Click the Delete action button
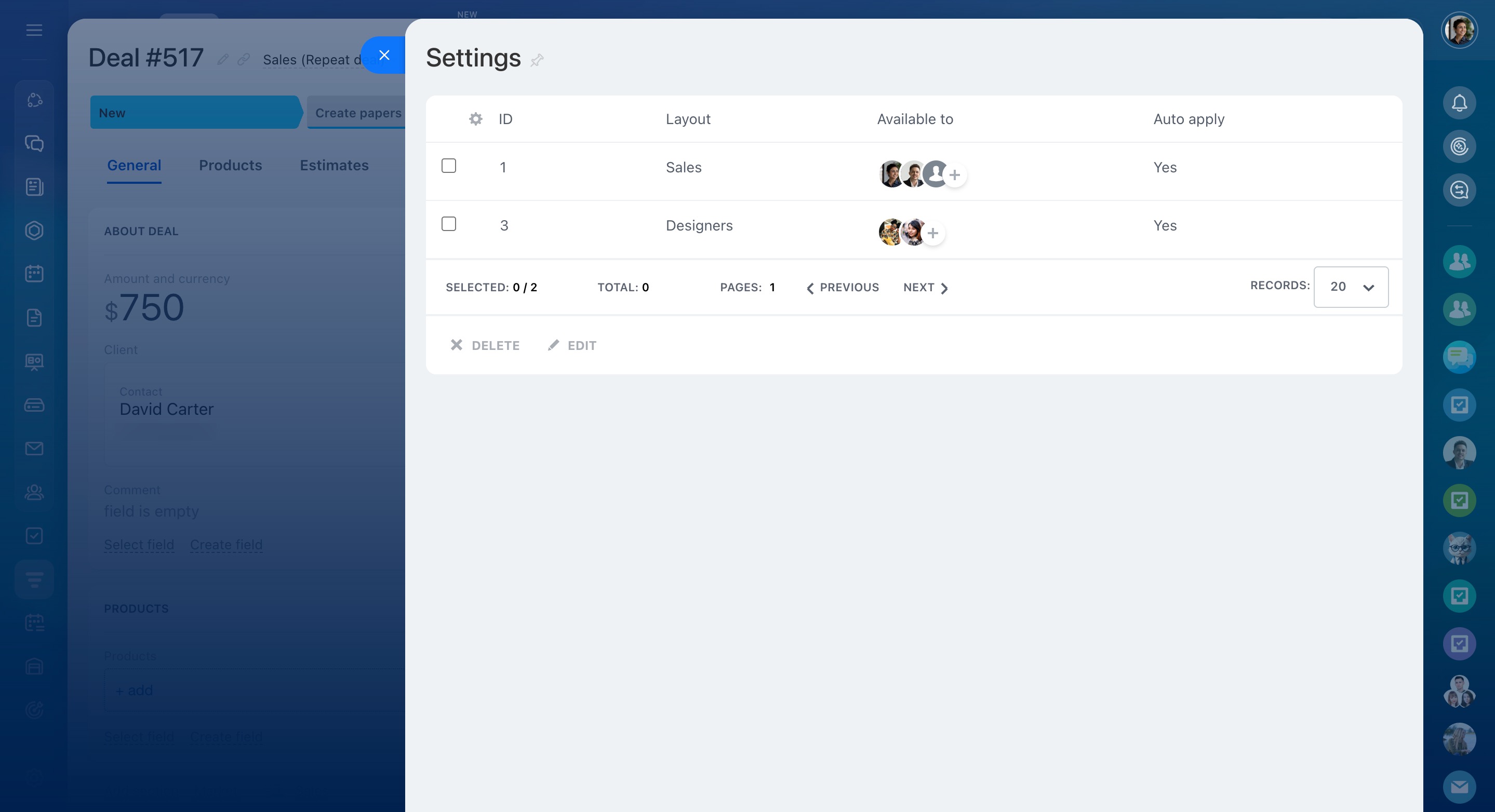 point(485,346)
